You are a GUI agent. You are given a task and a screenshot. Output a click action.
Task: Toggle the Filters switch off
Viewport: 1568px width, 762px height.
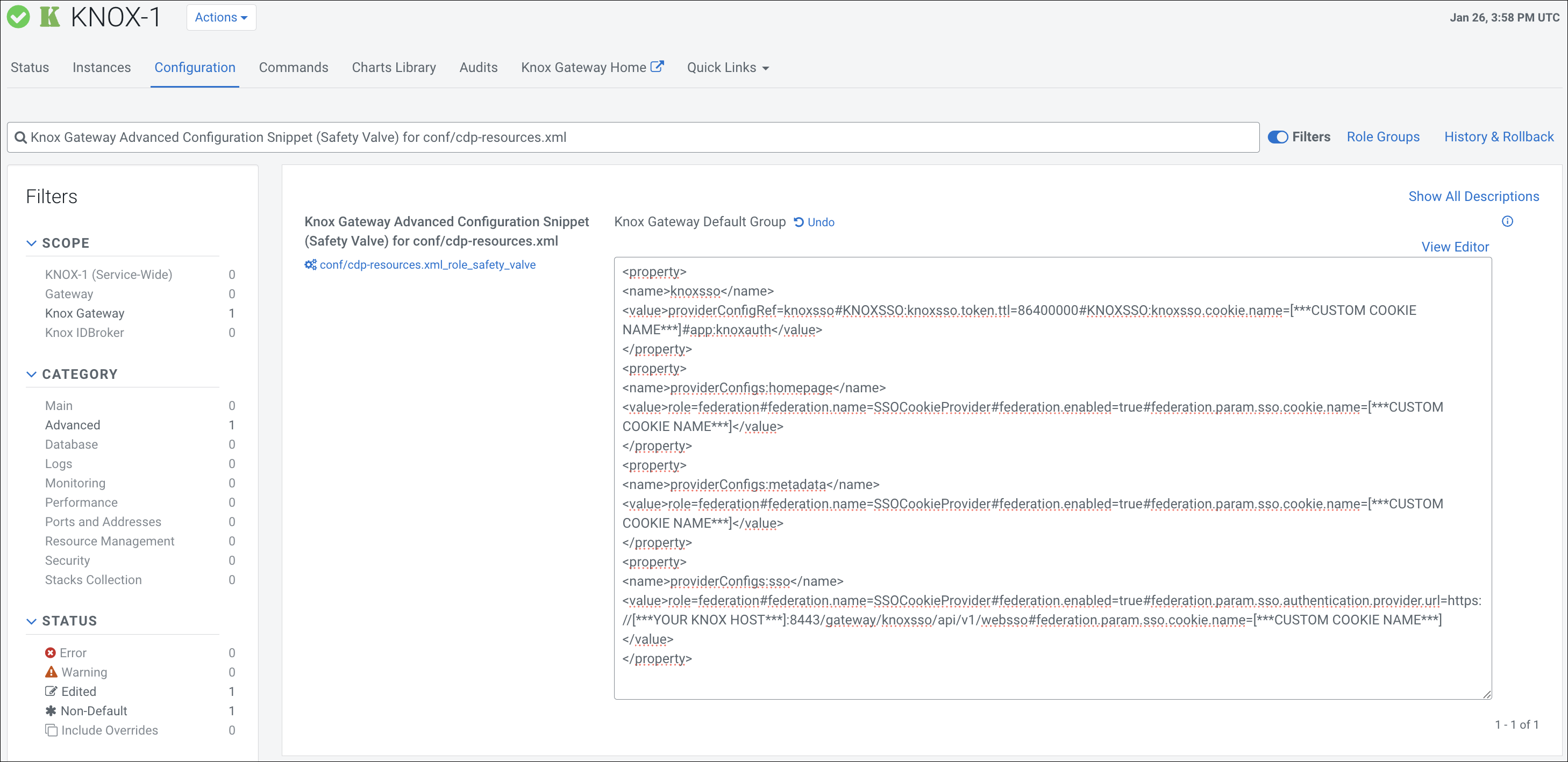click(1277, 138)
